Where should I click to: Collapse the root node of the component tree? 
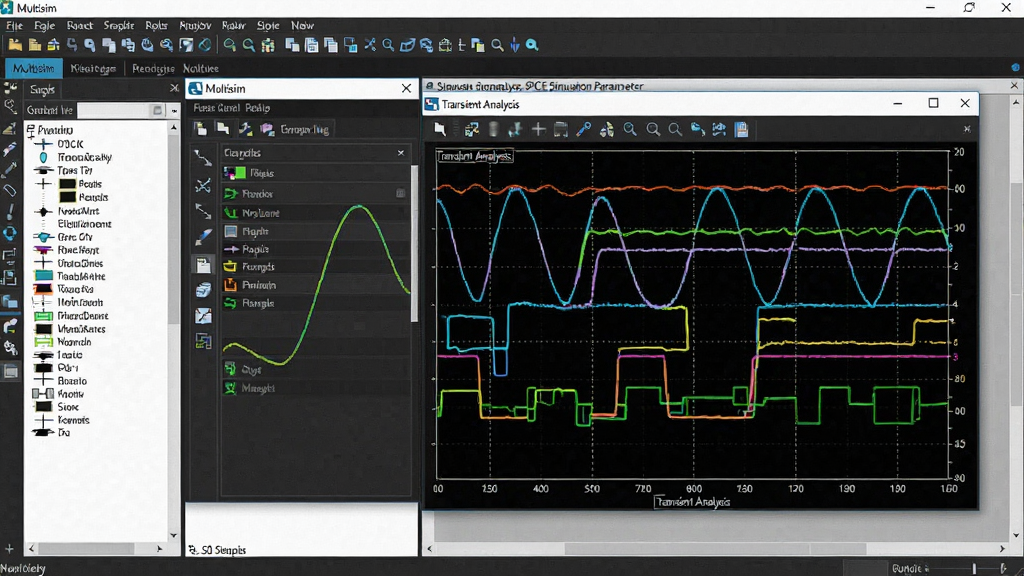[31, 131]
